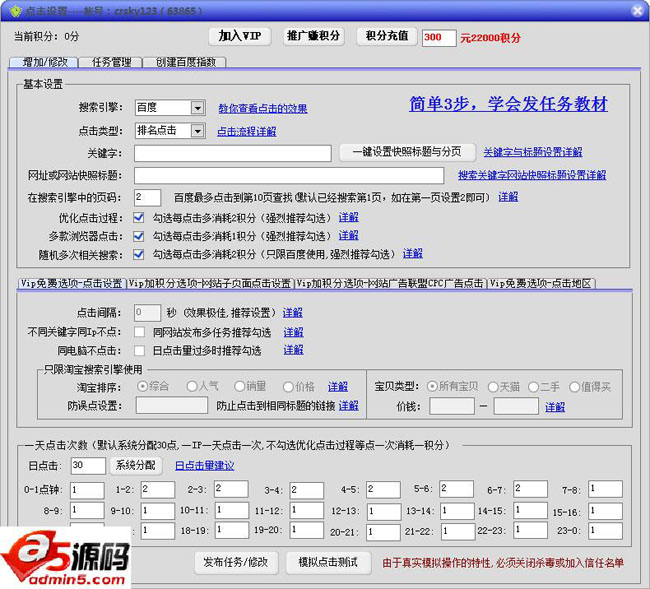Open 详解 link for 优化点击过程

tap(348, 217)
